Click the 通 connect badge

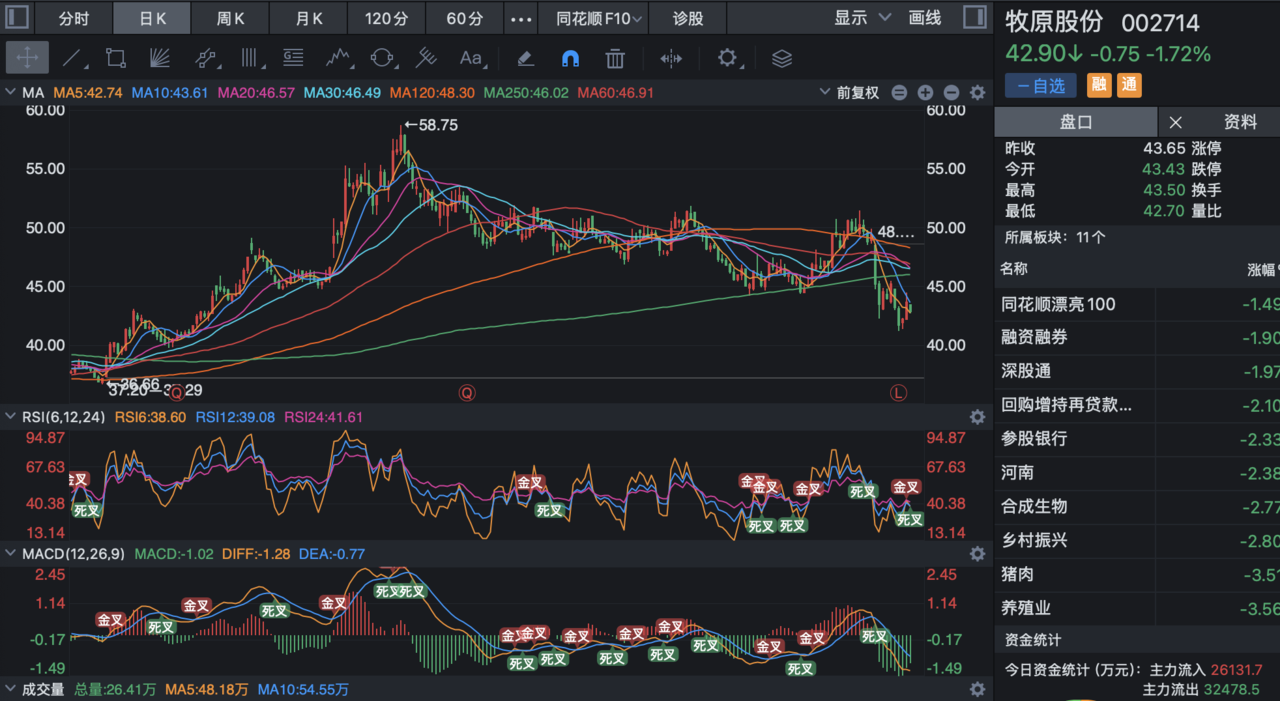tap(1129, 85)
